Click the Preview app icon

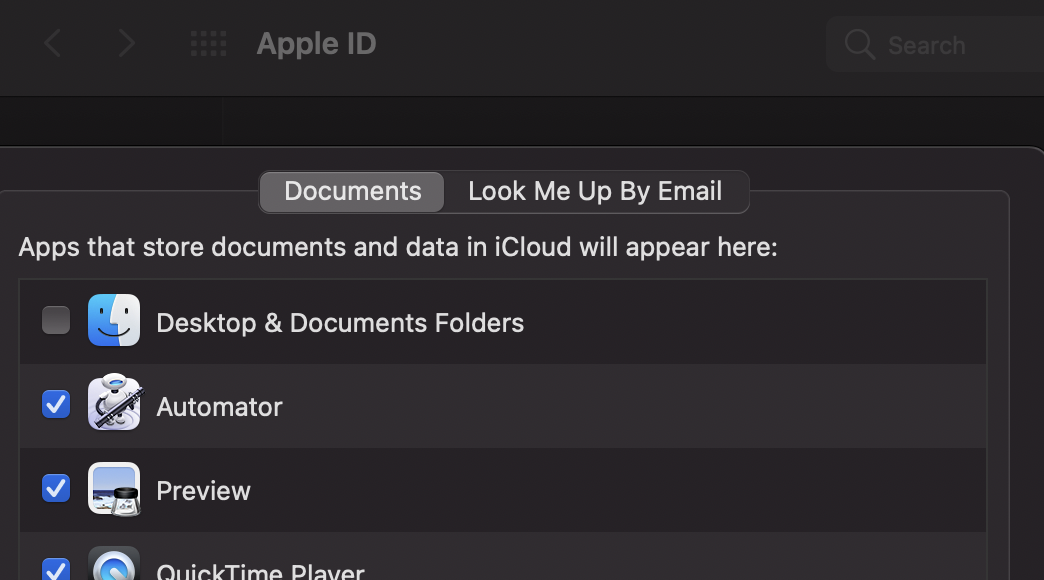point(114,489)
